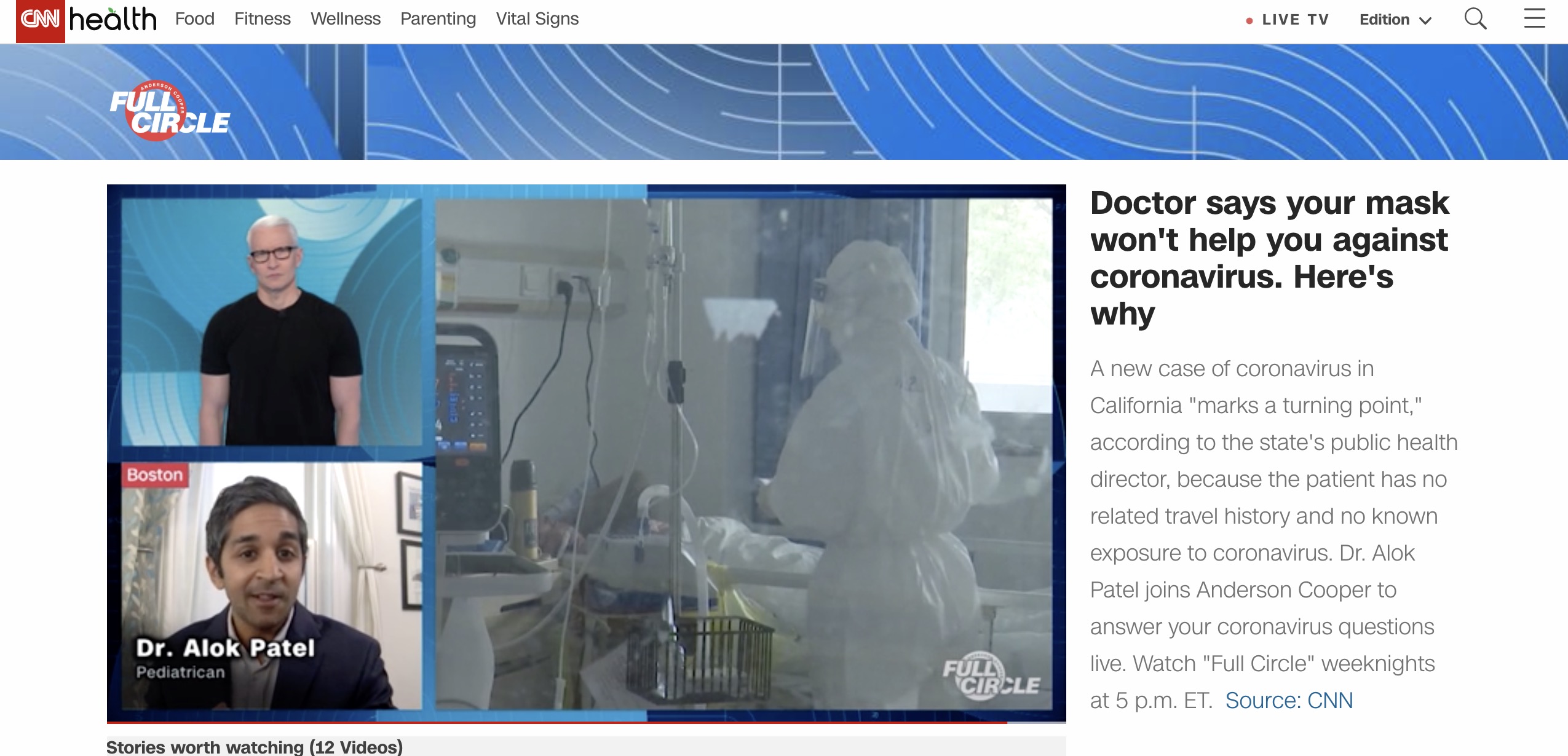Viewport: 1568px width, 756px height.
Task: Open the Fitness section
Action: (x=262, y=19)
